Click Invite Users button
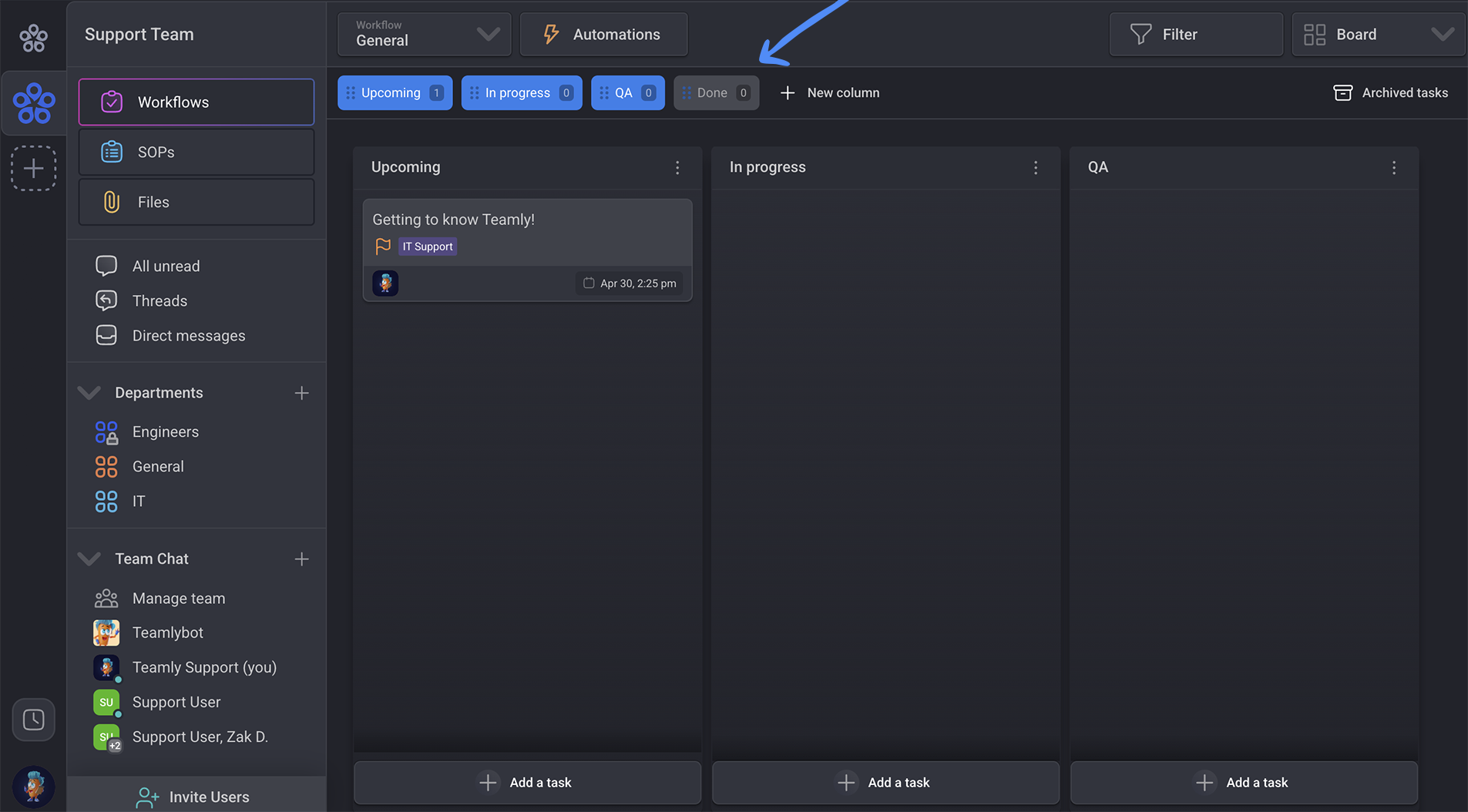Image resolution: width=1468 pixels, height=812 pixels. click(x=197, y=796)
